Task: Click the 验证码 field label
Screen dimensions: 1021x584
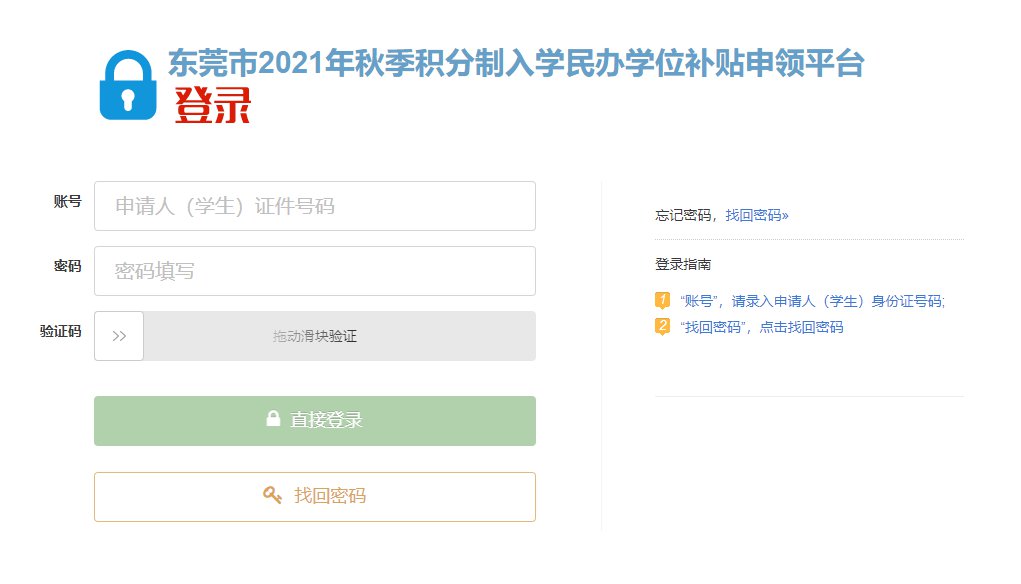Action: click(x=60, y=331)
